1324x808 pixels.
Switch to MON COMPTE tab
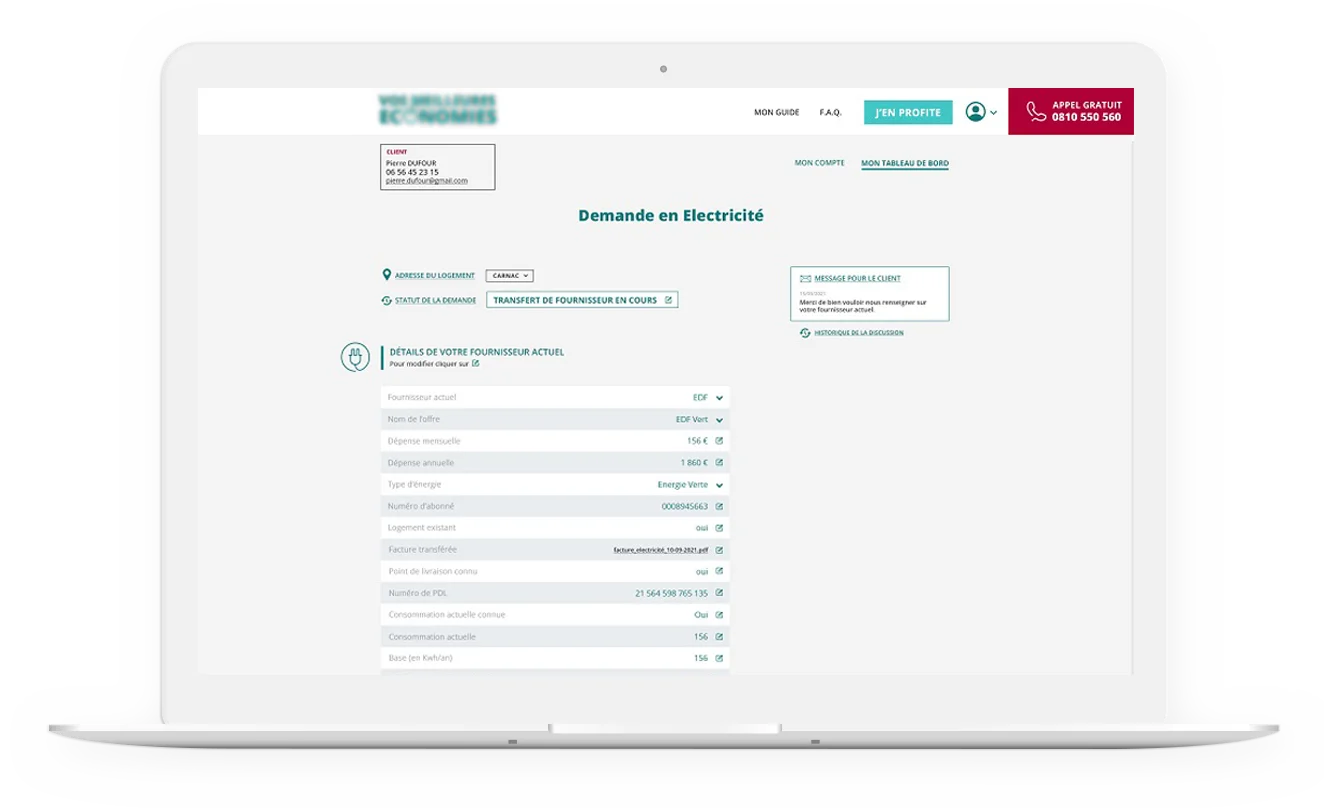click(819, 163)
